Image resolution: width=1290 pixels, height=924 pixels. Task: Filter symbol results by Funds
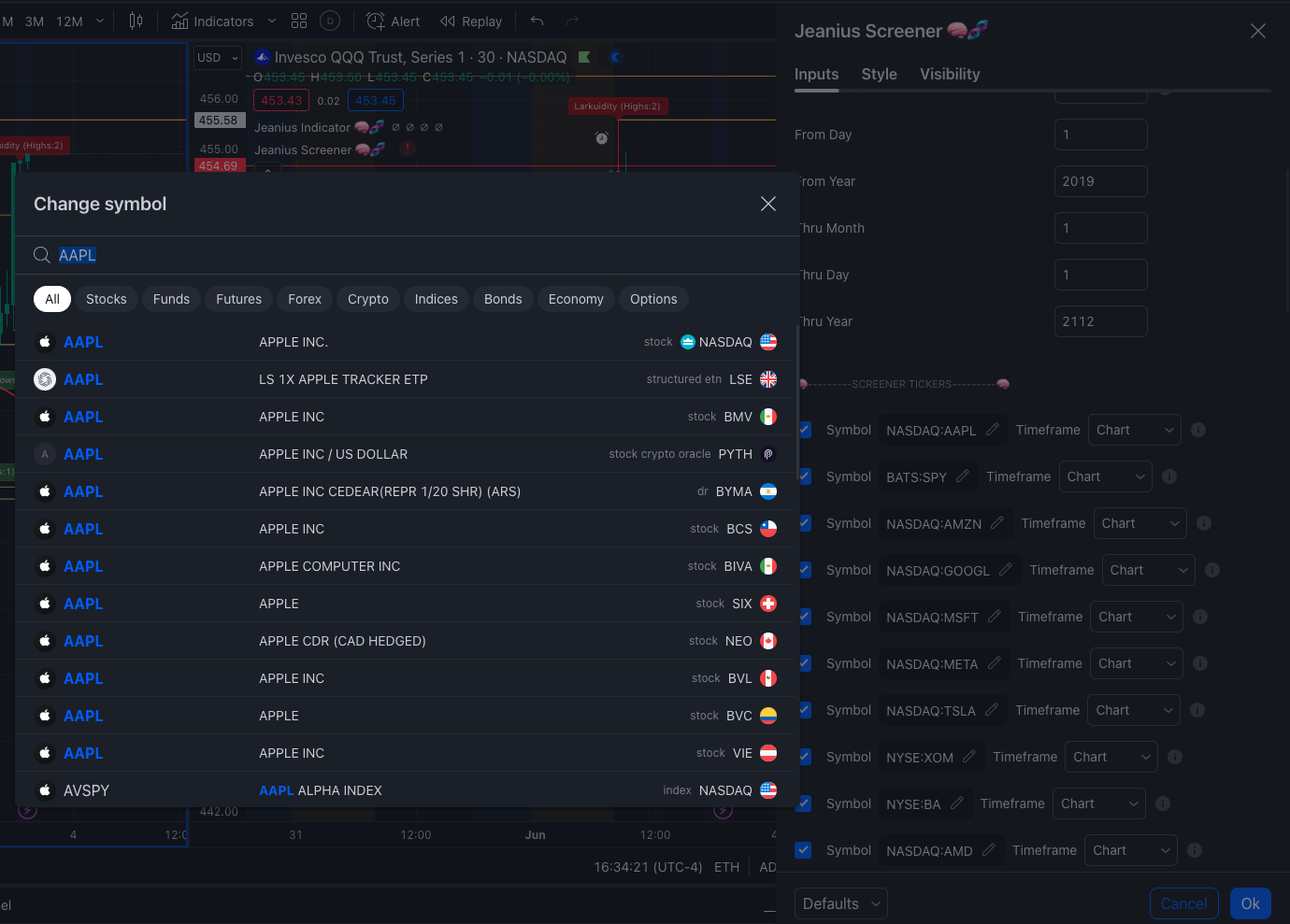[x=171, y=299]
